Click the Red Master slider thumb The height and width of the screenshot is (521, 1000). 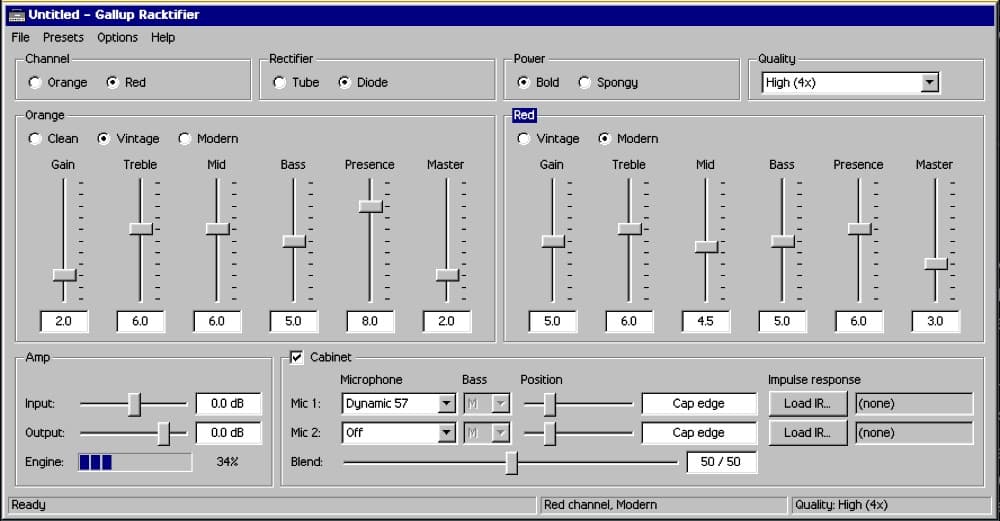point(936,264)
